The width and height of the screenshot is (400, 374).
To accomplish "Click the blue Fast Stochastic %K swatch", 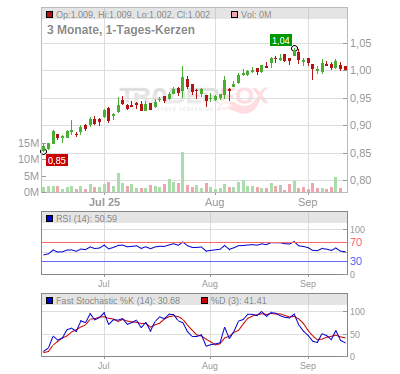I will click(x=49, y=301).
